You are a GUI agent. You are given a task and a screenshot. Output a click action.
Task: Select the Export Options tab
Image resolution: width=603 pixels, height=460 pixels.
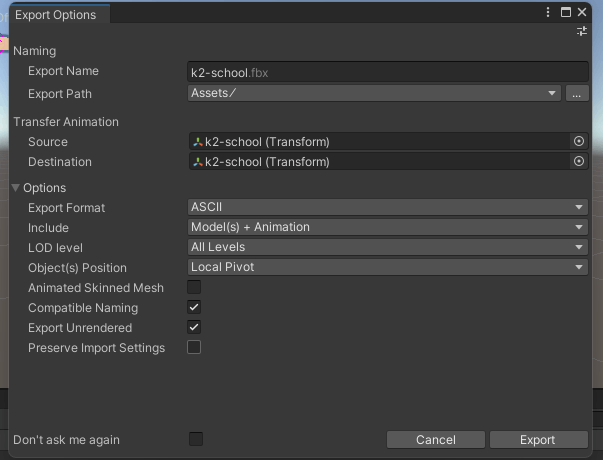click(56, 15)
